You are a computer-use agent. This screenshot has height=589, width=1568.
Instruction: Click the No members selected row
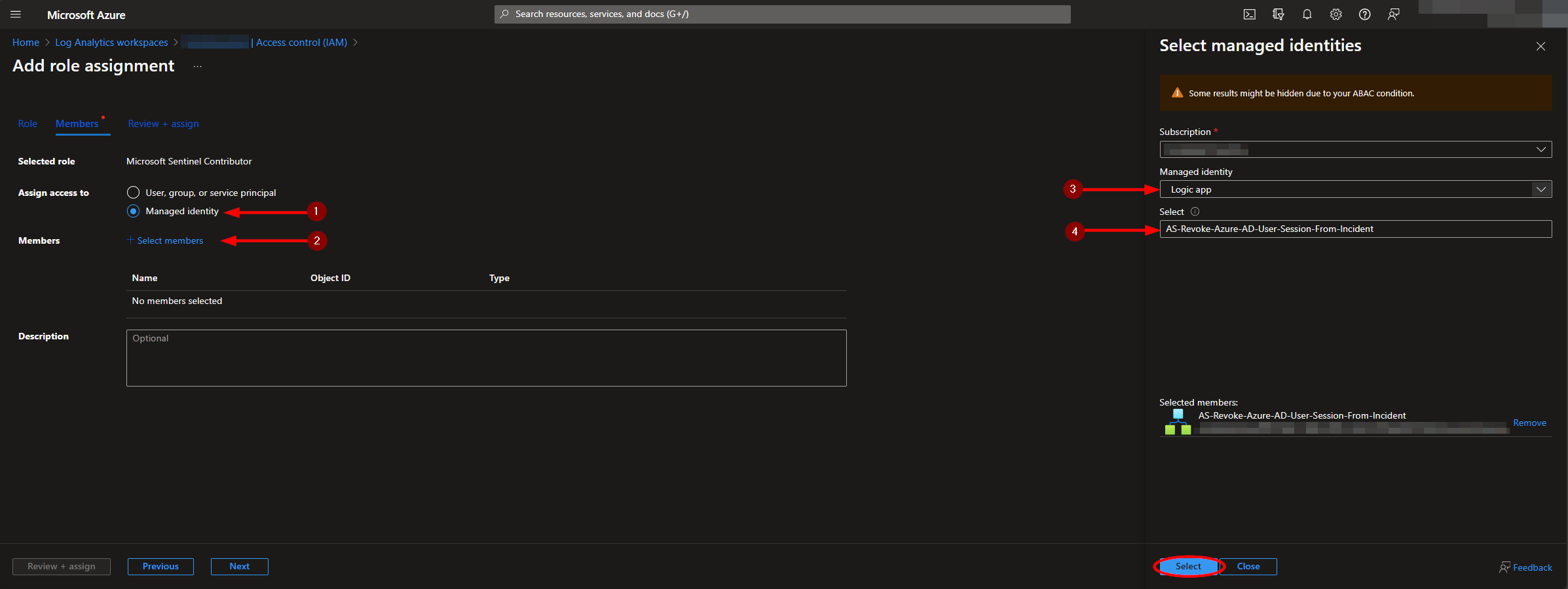point(486,301)
